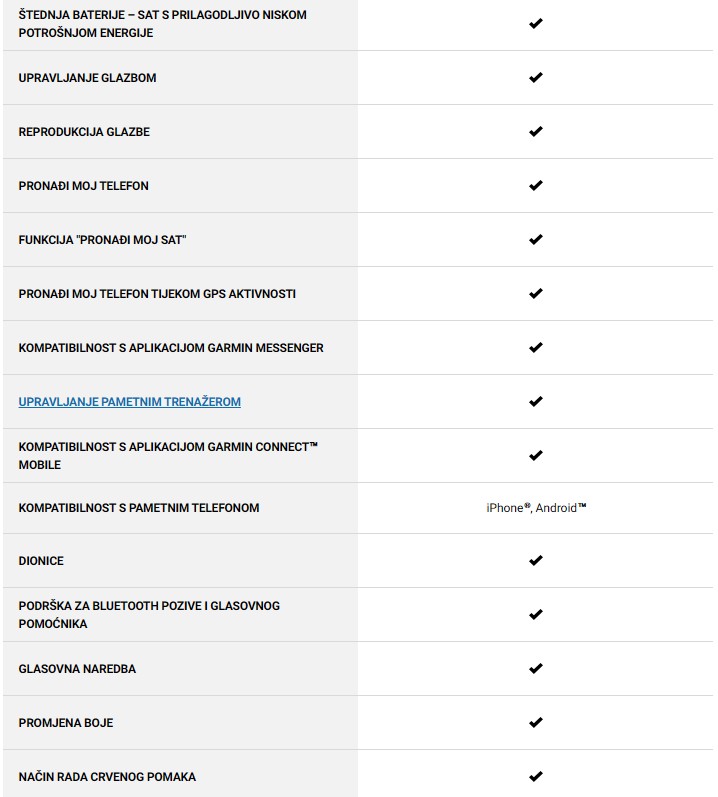Screen dimensions: 718x797
Task: Click checkmark beside Funkcija "Pronađi moj sat"
Action: pyautogui.click(x=535, y=239)
